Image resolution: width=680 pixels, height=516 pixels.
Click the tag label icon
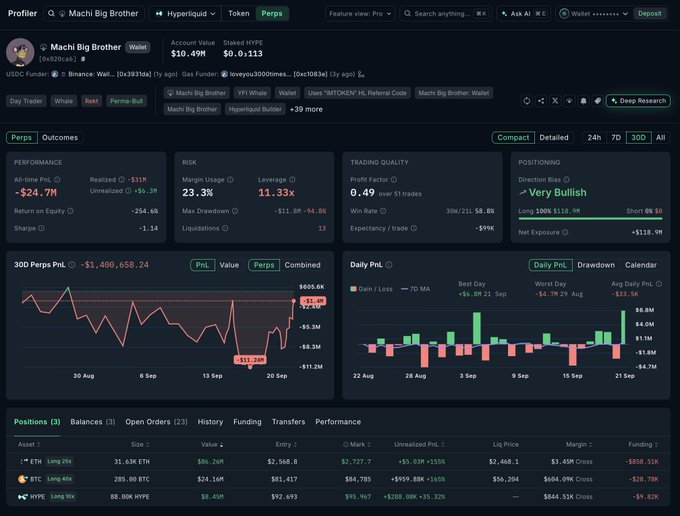(x=597, y=101)
